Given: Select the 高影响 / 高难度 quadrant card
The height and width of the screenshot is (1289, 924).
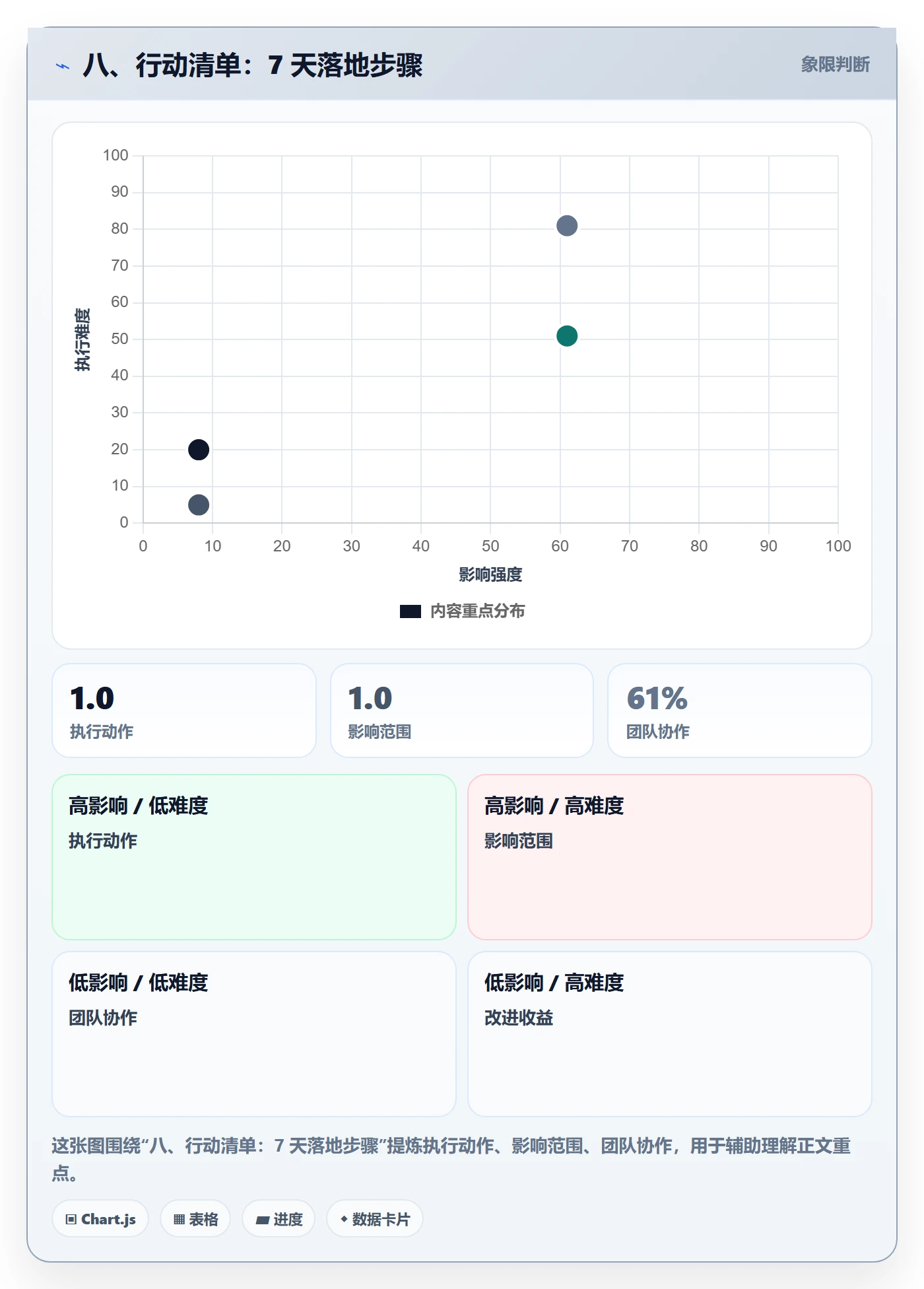Looking at the screenshot, I should pyautogui.click(x=670, y=857).
